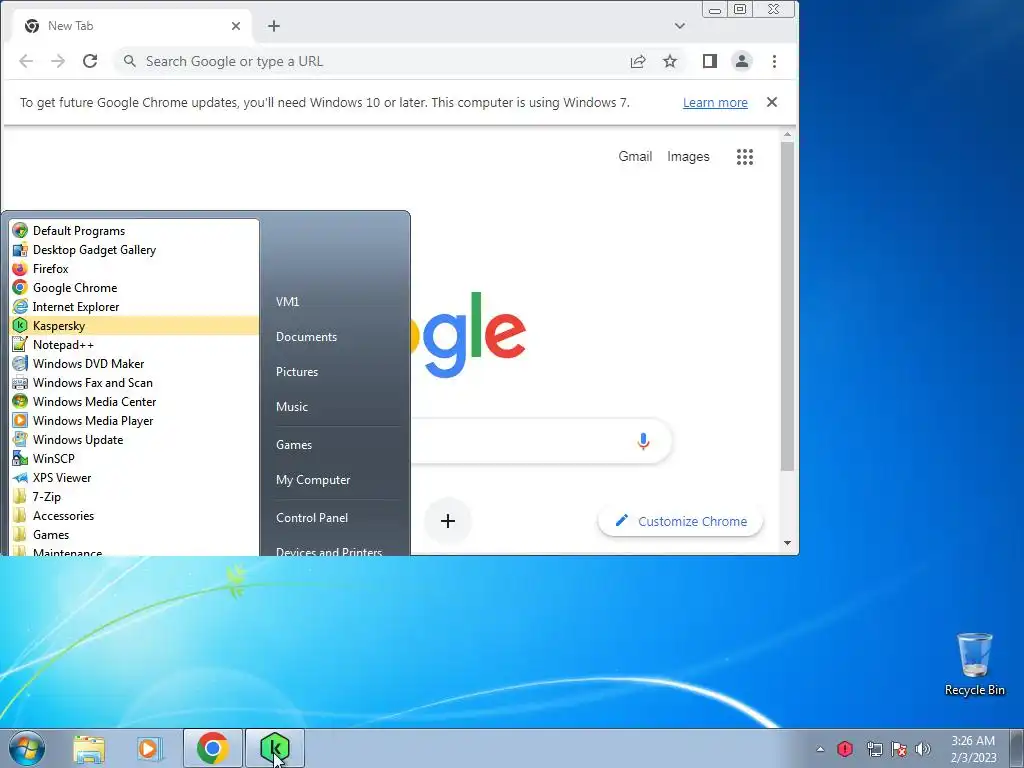The height and width of the screenshot is (768, 1024).
Task: Expand the Accessories folder
Action: tap(134, 515)
